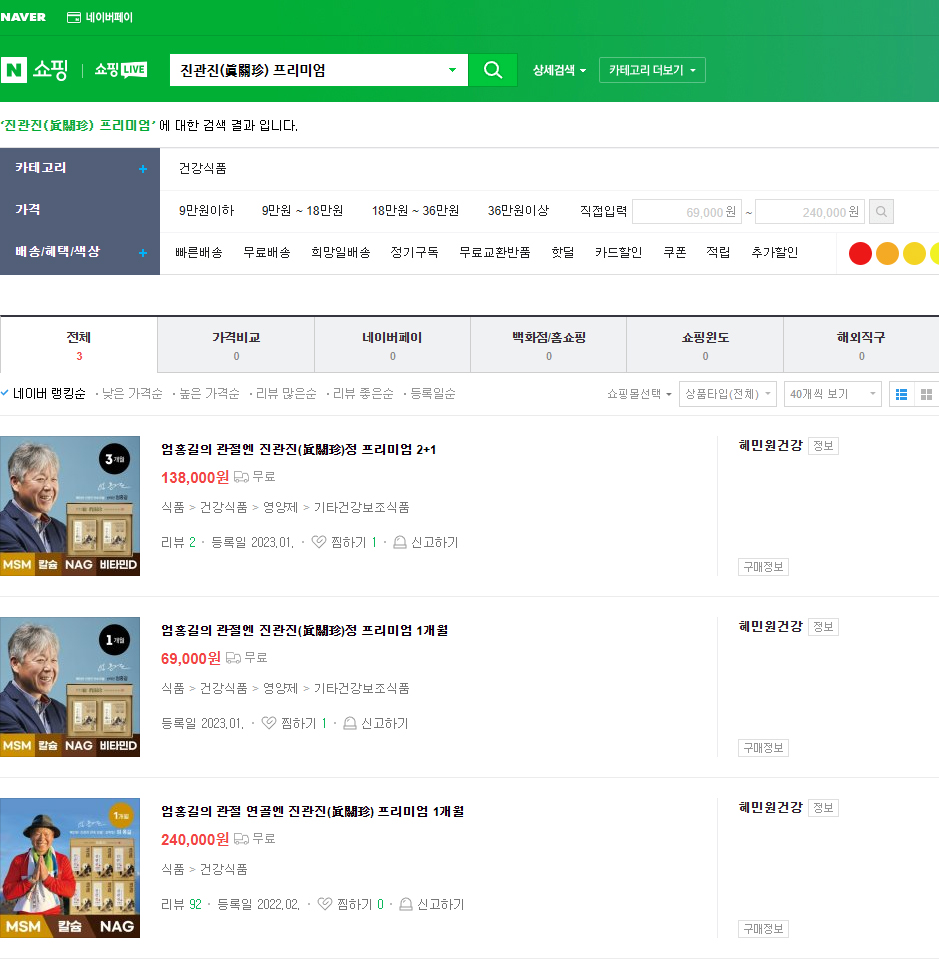939x959 pixels.
Task: Open the 3개월 product thumbnail priced 138,000원
Action: (x=70, y=506)
